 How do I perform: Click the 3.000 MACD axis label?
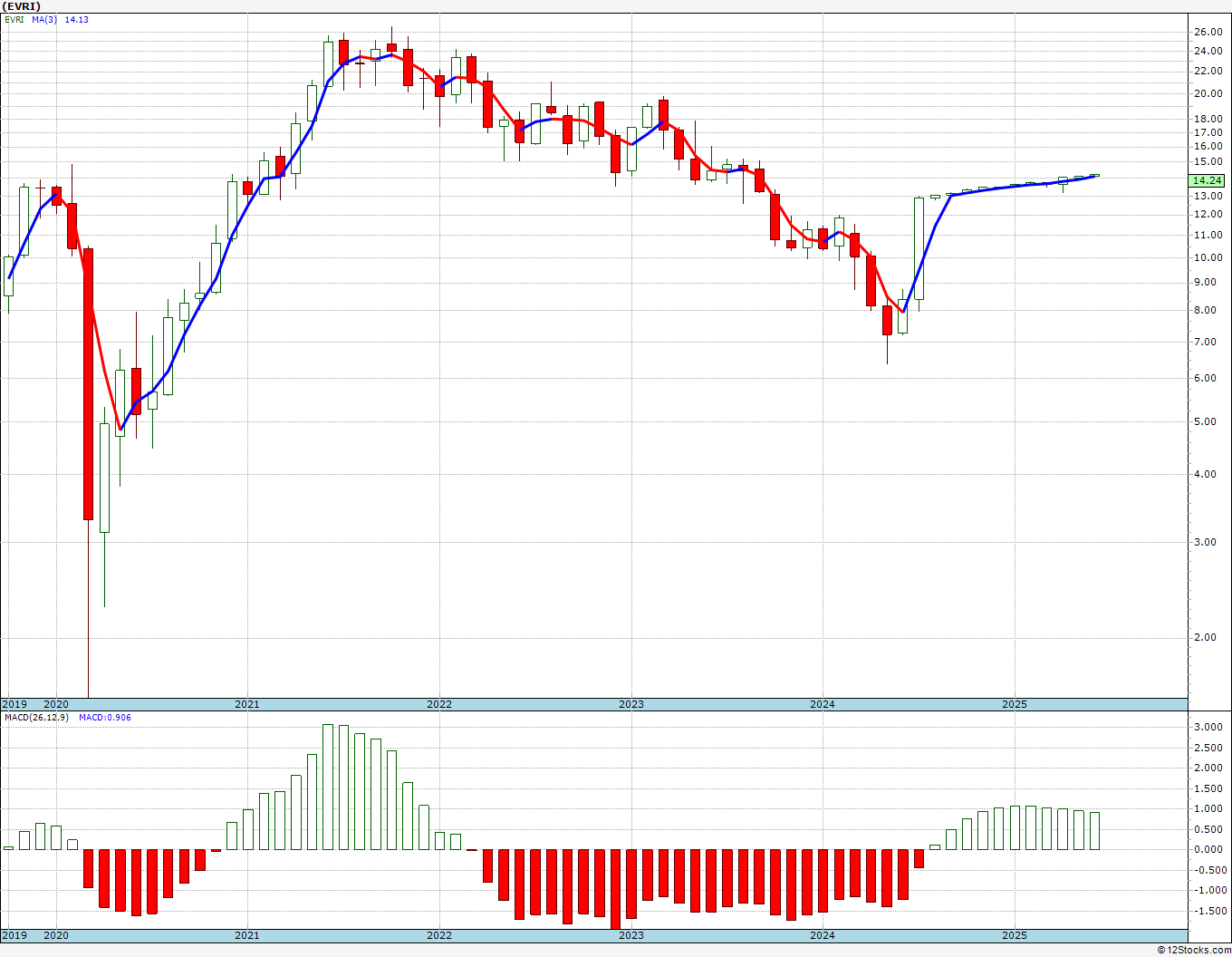(1208, 727)
